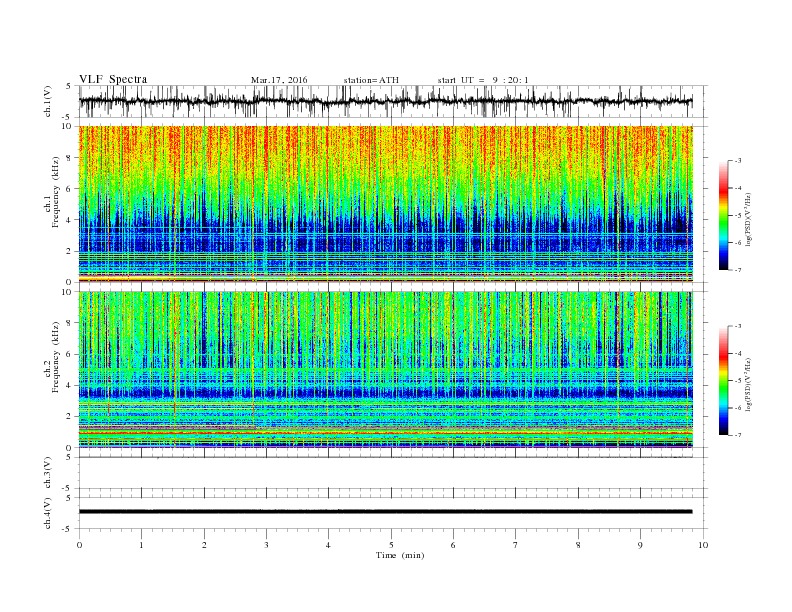Viewport: 792px width, 612px height.
Task: Select the date text "Mar.17, 2016"
Action: [279, 80]
